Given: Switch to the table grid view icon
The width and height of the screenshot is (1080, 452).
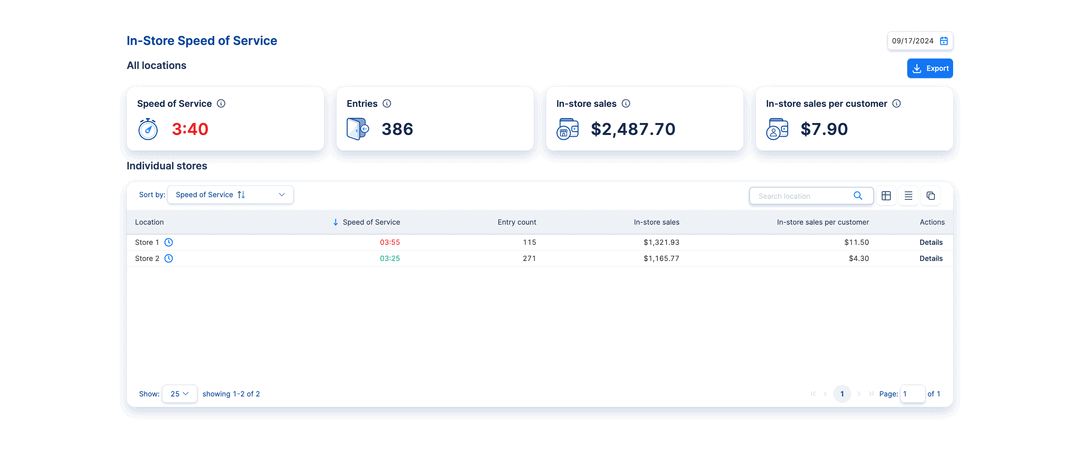Looking at the screenshot, I should point(886,196).
